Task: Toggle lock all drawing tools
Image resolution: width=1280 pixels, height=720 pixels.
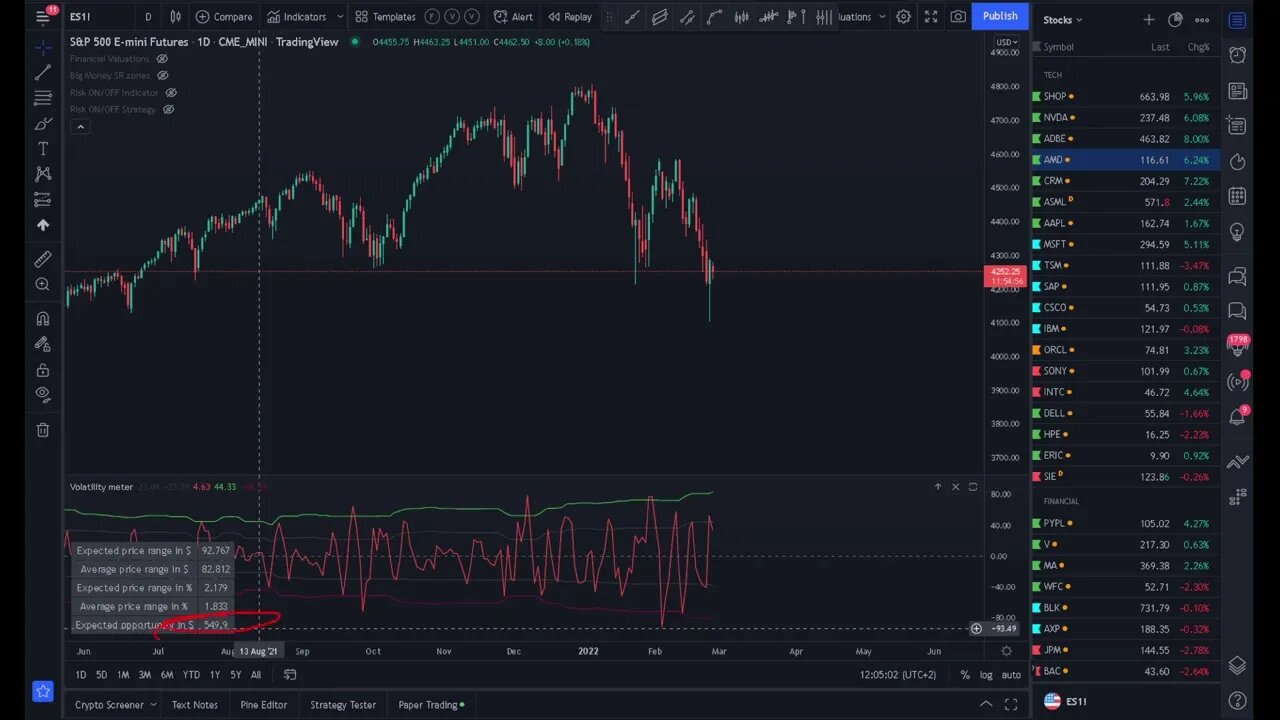Action: tap(42, 369)
